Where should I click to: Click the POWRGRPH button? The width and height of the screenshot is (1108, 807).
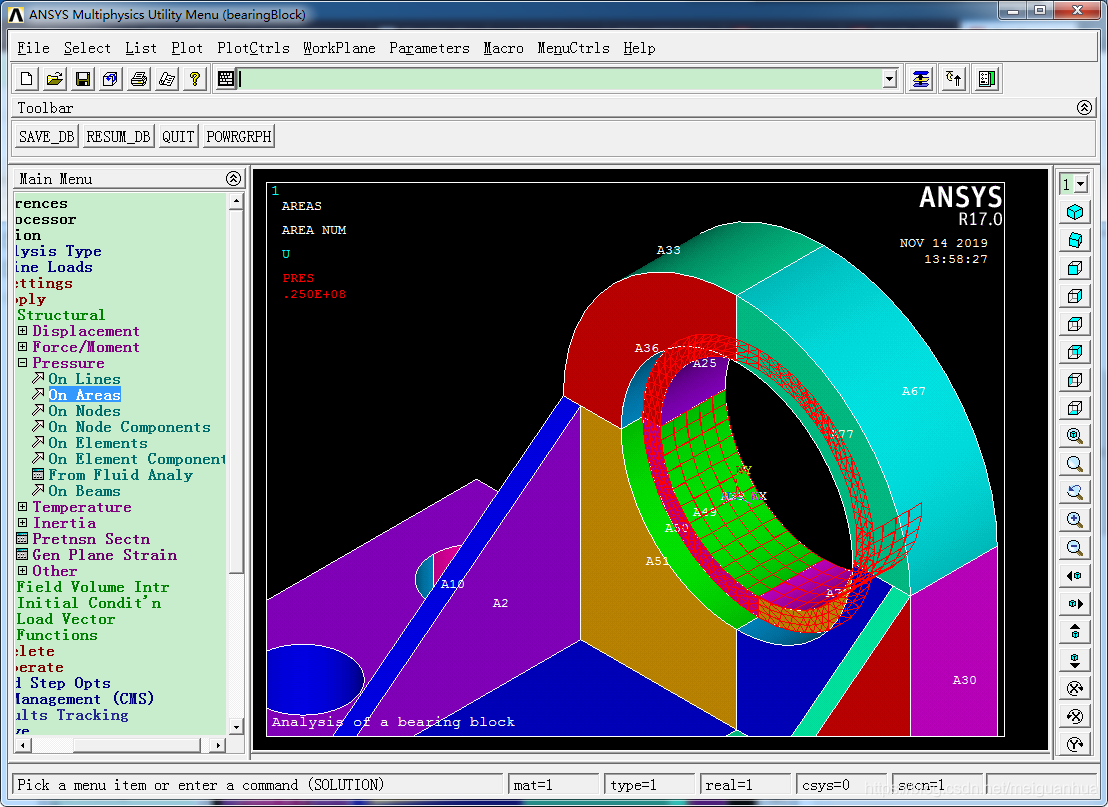239,136
